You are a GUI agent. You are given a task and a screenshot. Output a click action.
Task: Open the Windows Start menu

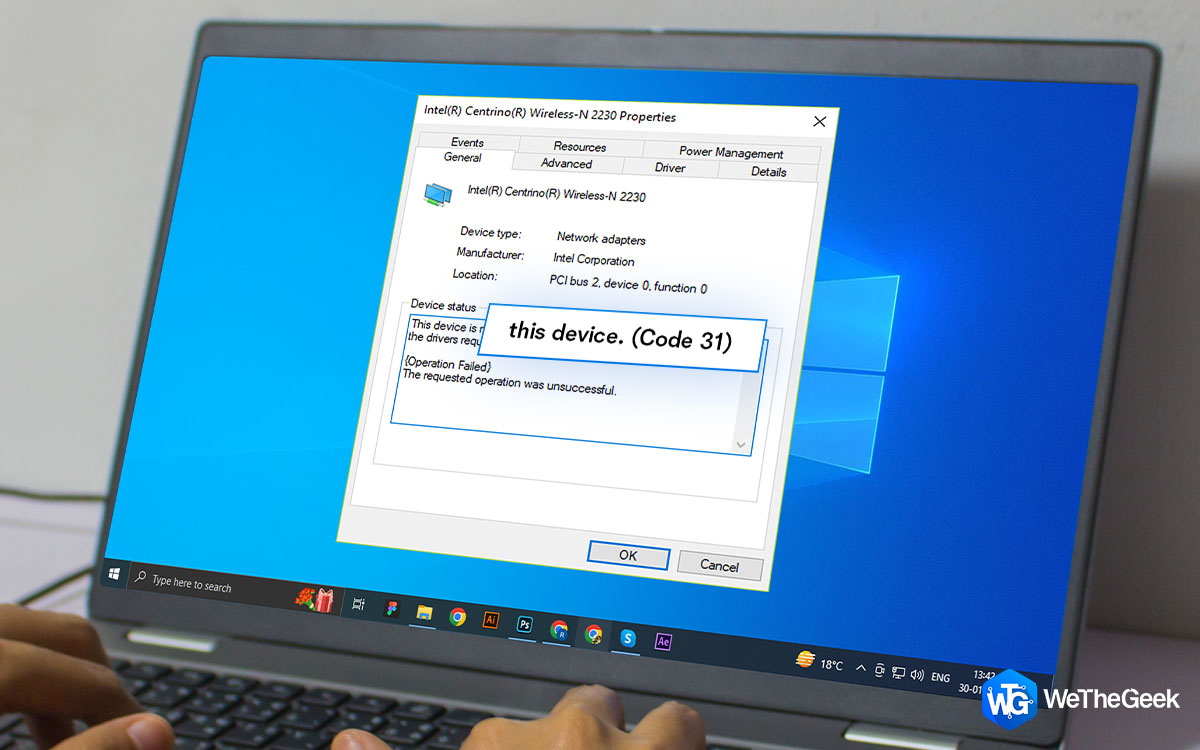(114, 576)
